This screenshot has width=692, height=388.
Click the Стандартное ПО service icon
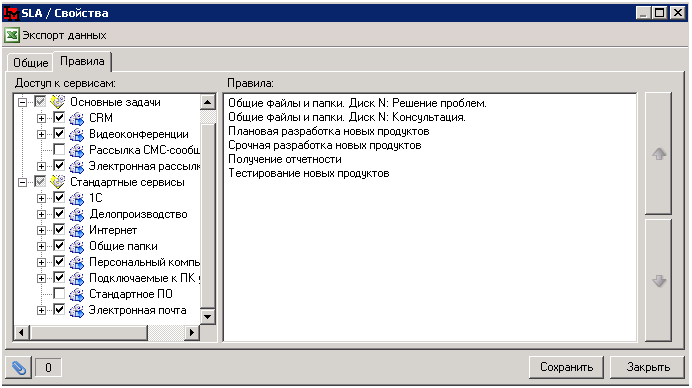coord(76,294)
